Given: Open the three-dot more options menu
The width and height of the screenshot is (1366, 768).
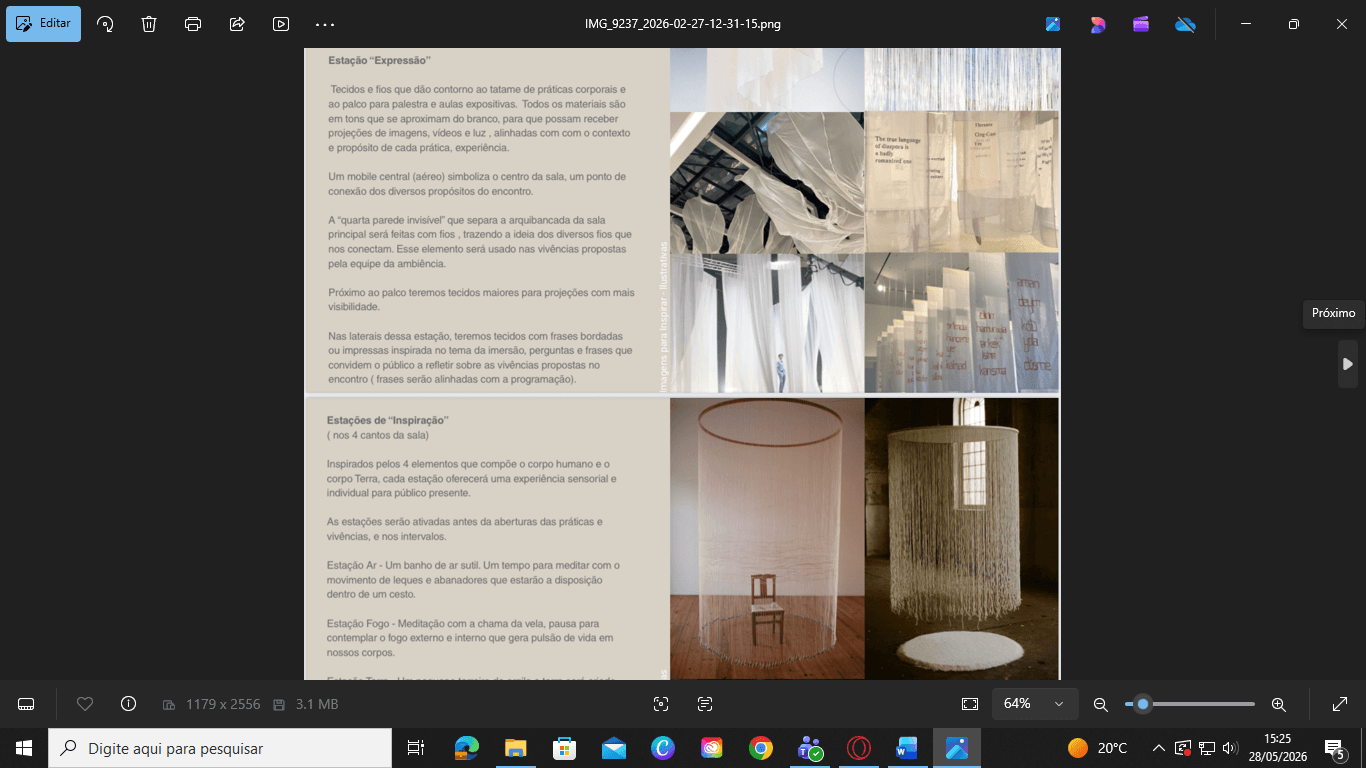Looking at the screenshot, I should pyautogui.click(x=325, y=24).
